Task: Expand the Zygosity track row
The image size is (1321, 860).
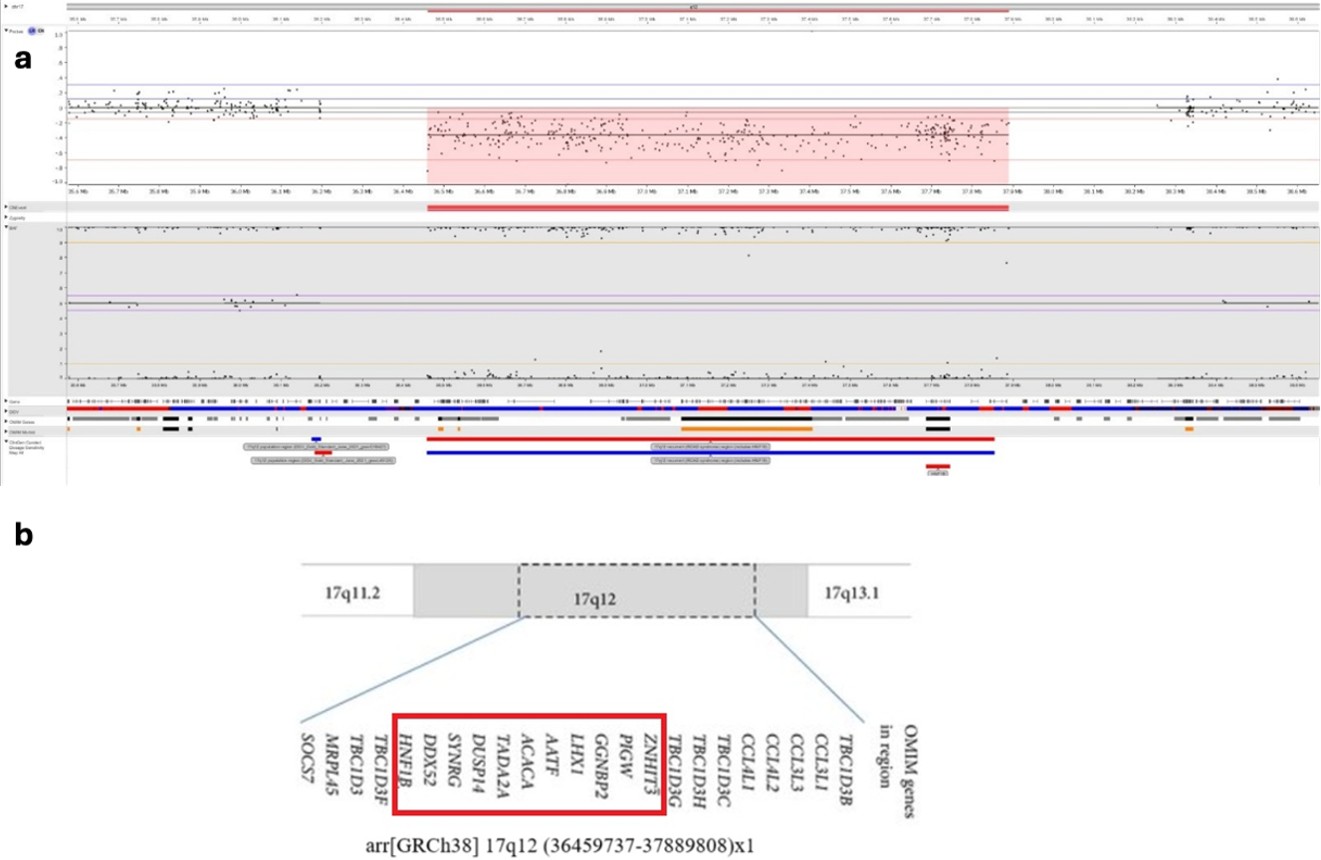Action: pos(6,217)
